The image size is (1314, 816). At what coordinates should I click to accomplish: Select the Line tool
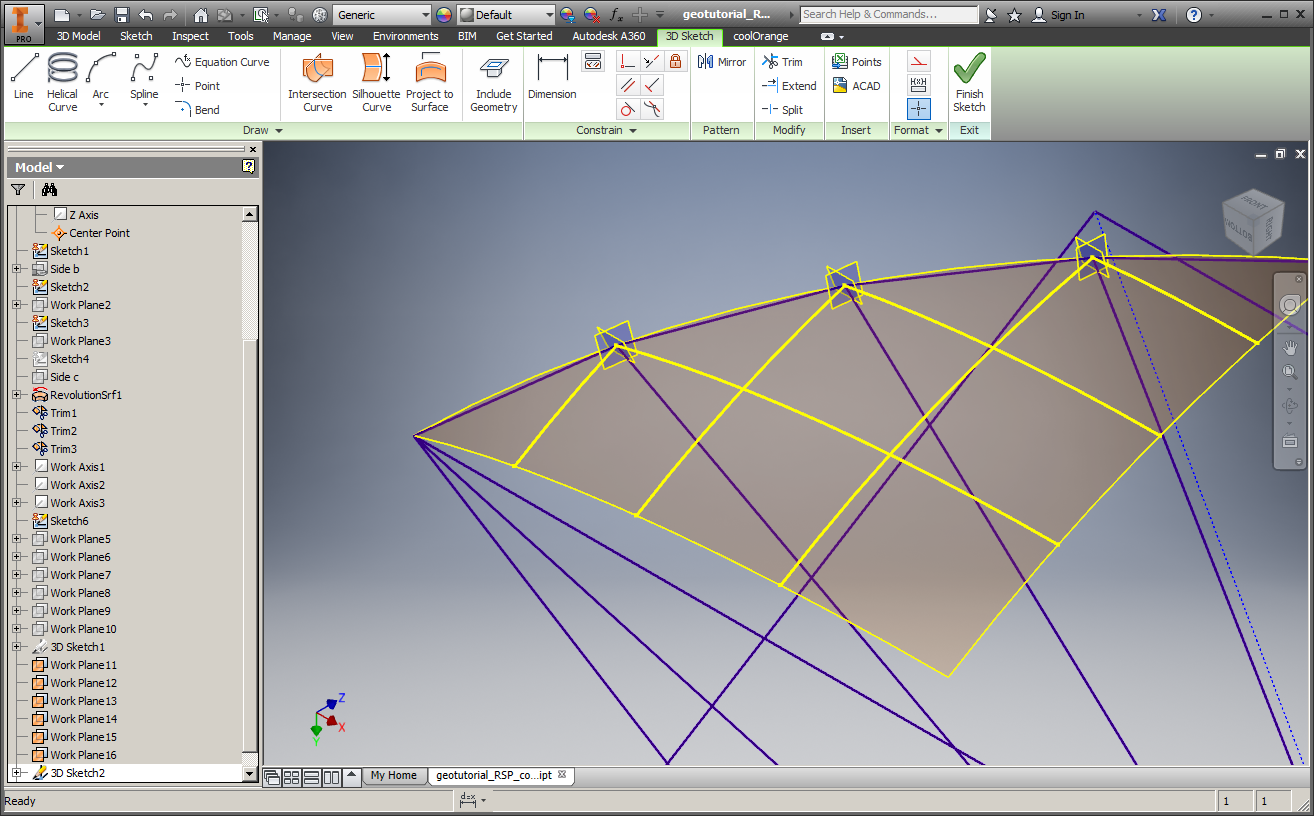pos(24,78)
